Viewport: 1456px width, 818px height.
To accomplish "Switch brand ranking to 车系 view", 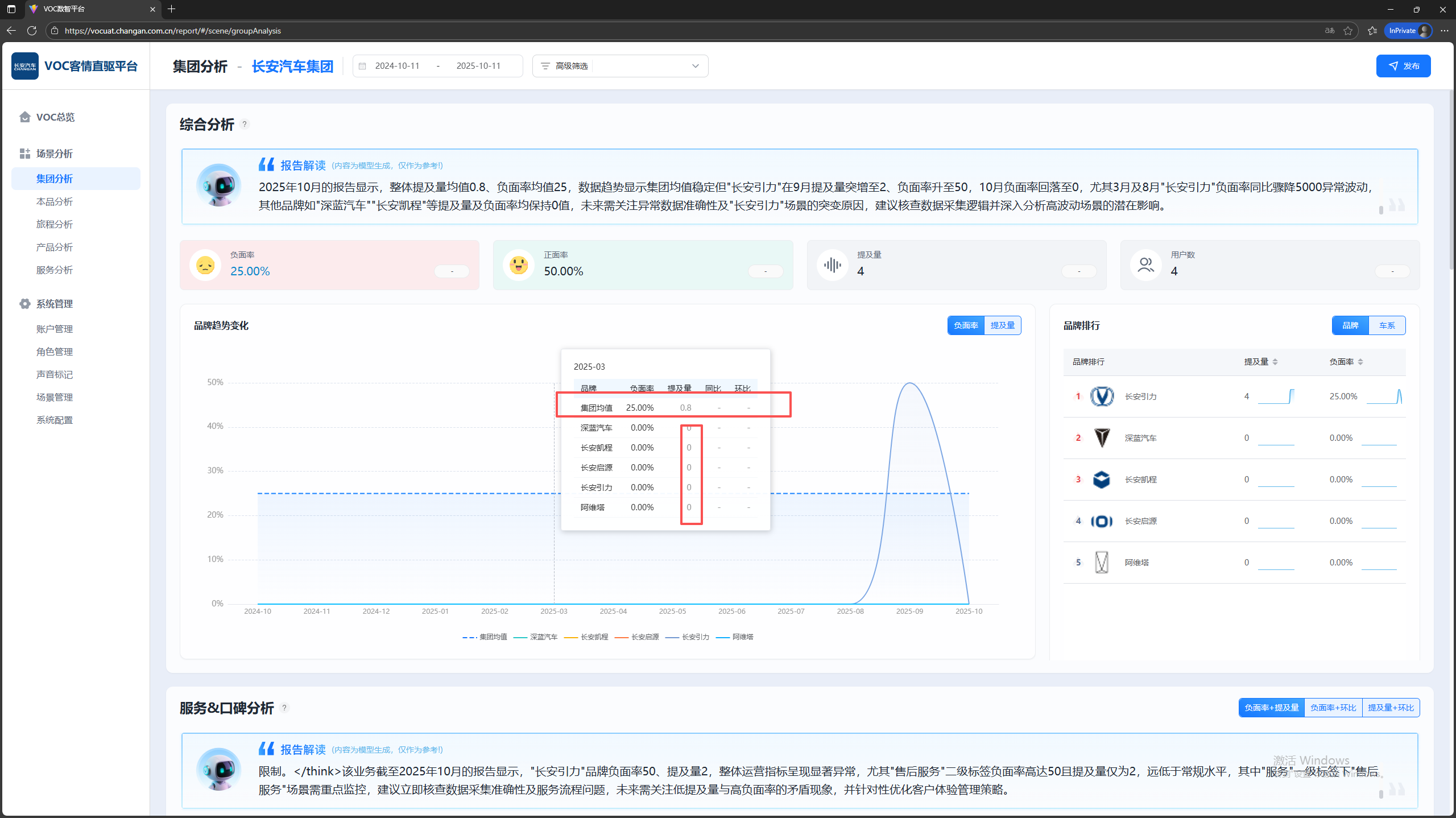I will click(1387, 325).
